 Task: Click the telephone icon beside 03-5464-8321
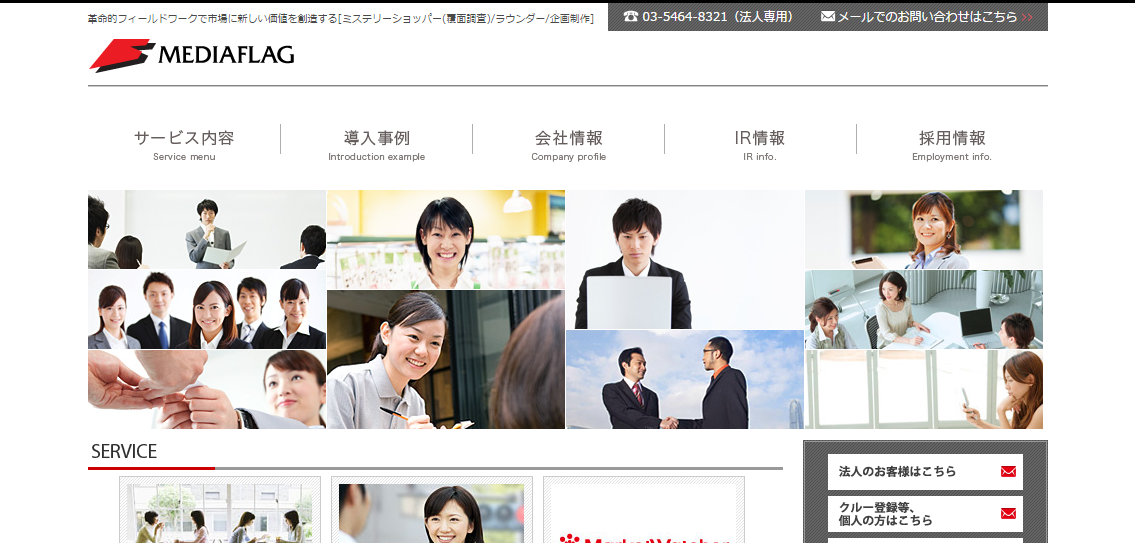tap(630, 16)
